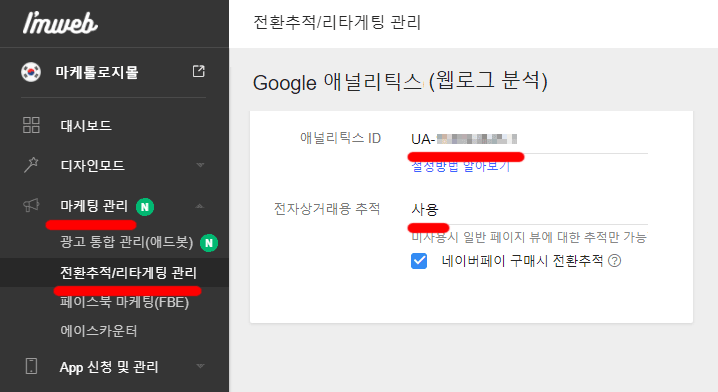
Task: Open 광고 통합 관리(애드봇) submenu
Action: tap(126, 242)
